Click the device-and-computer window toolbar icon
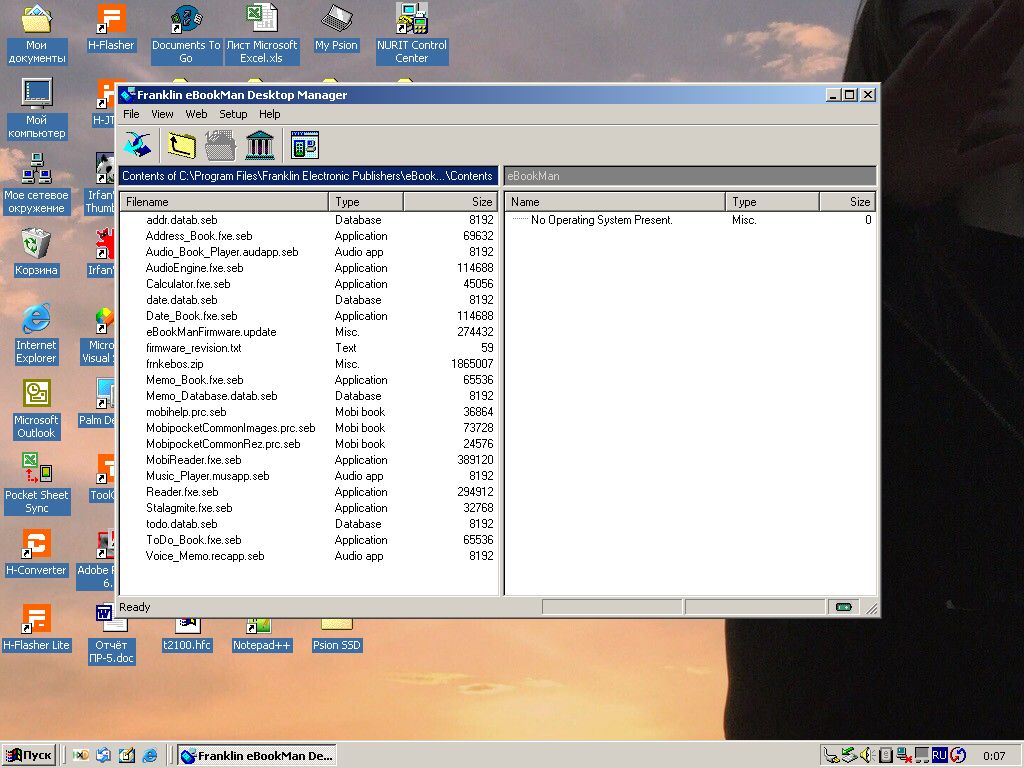Screen dimensions: 1024x768 pyautogui.click(x=304, y=145)
